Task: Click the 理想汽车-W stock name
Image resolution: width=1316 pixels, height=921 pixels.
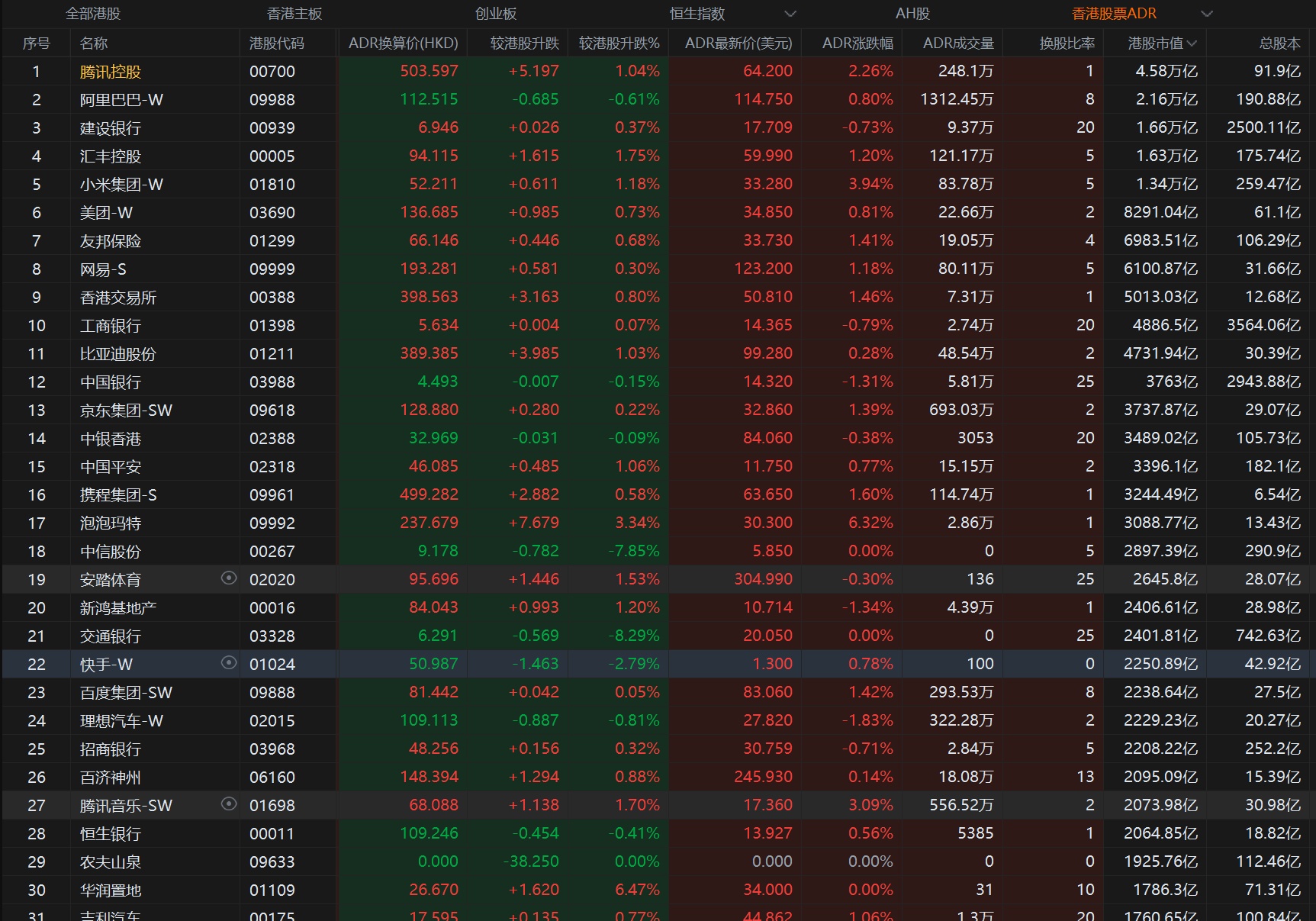Action: tap(121, 721)
